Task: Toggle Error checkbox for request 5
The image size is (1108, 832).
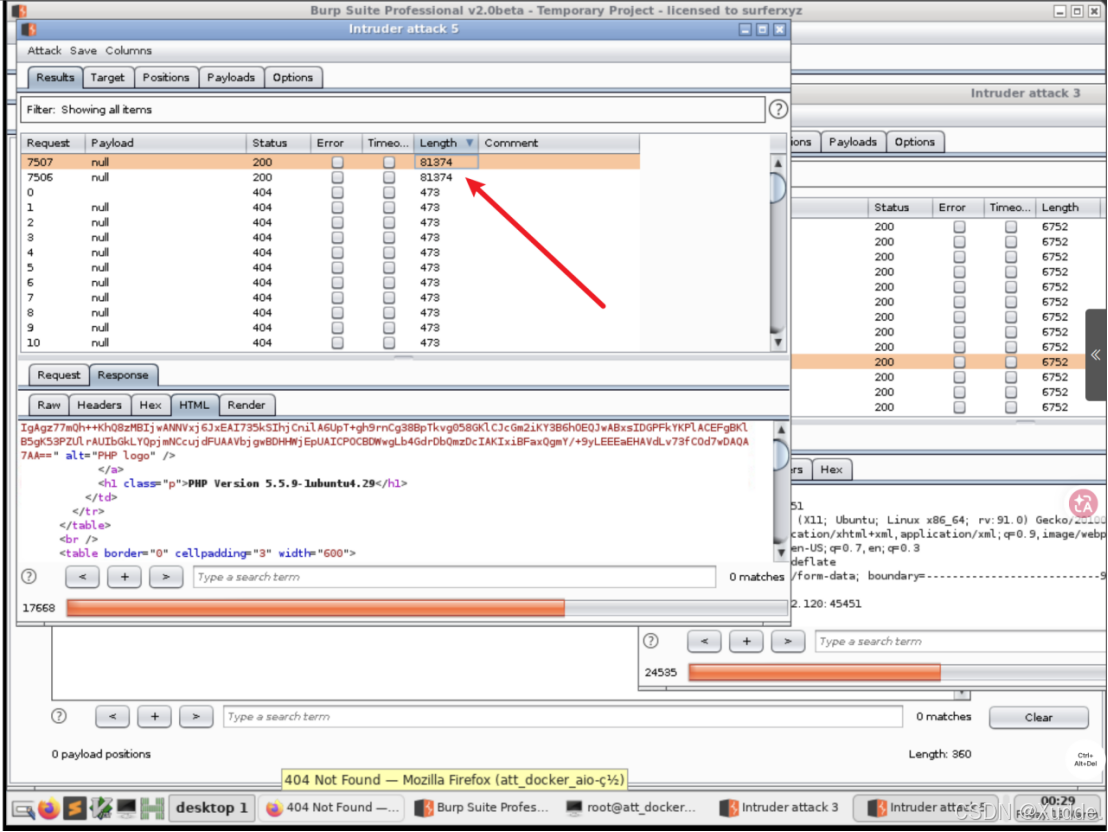Action: tap(337, 267)
